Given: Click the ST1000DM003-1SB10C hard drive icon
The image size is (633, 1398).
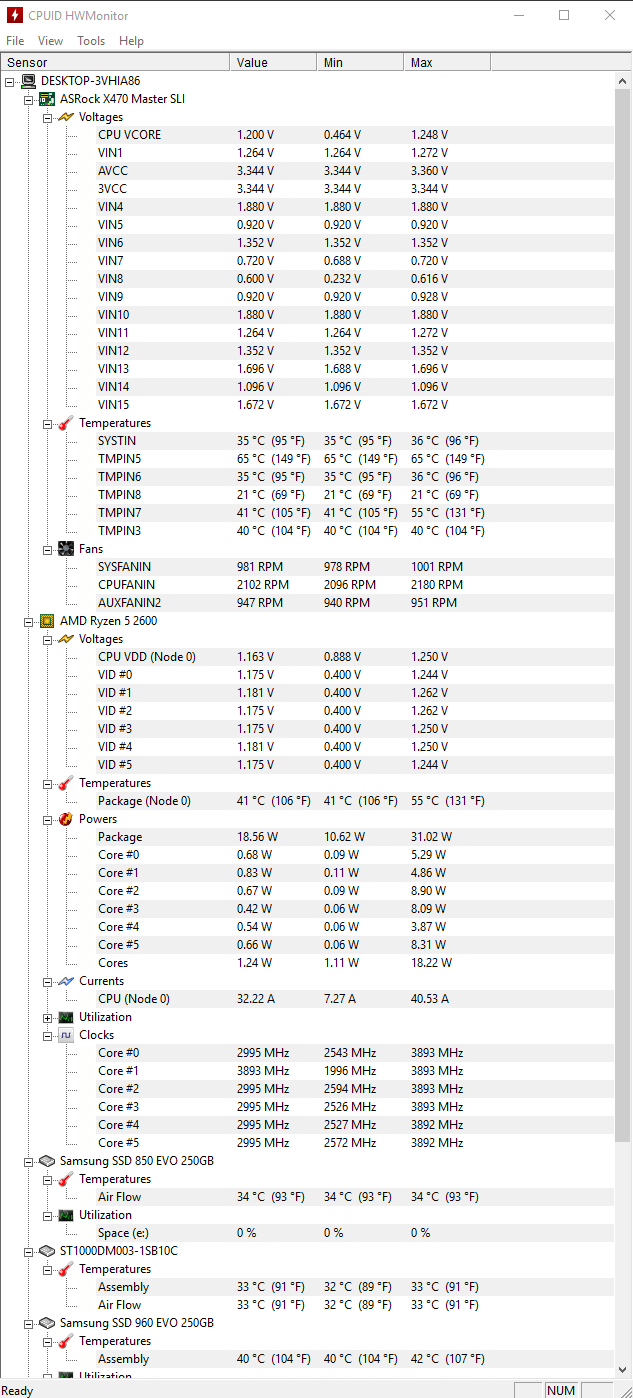Looking at the screenshot, I should point(47,1251).
